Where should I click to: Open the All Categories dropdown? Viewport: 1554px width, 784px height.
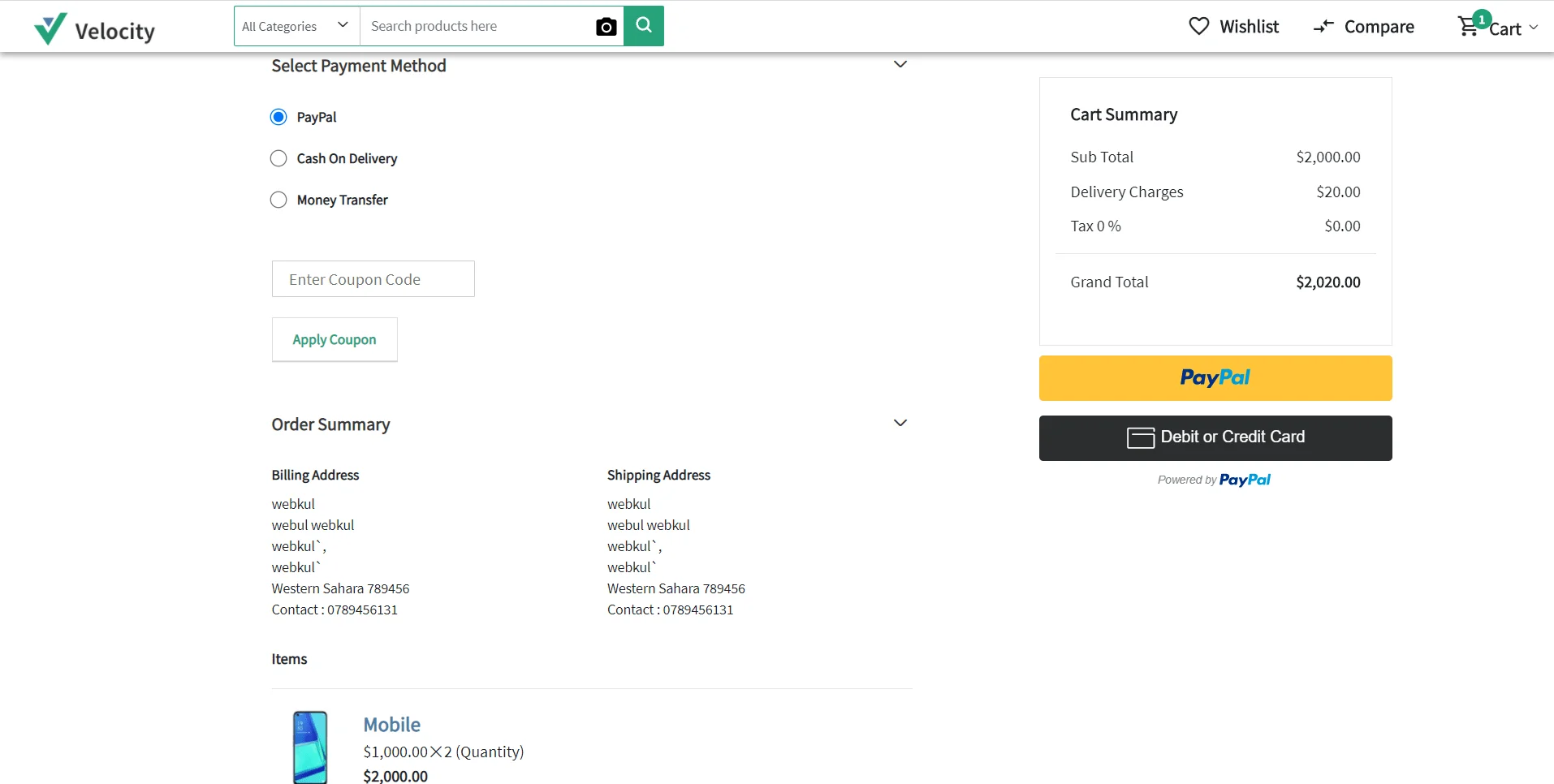(296, 26)
